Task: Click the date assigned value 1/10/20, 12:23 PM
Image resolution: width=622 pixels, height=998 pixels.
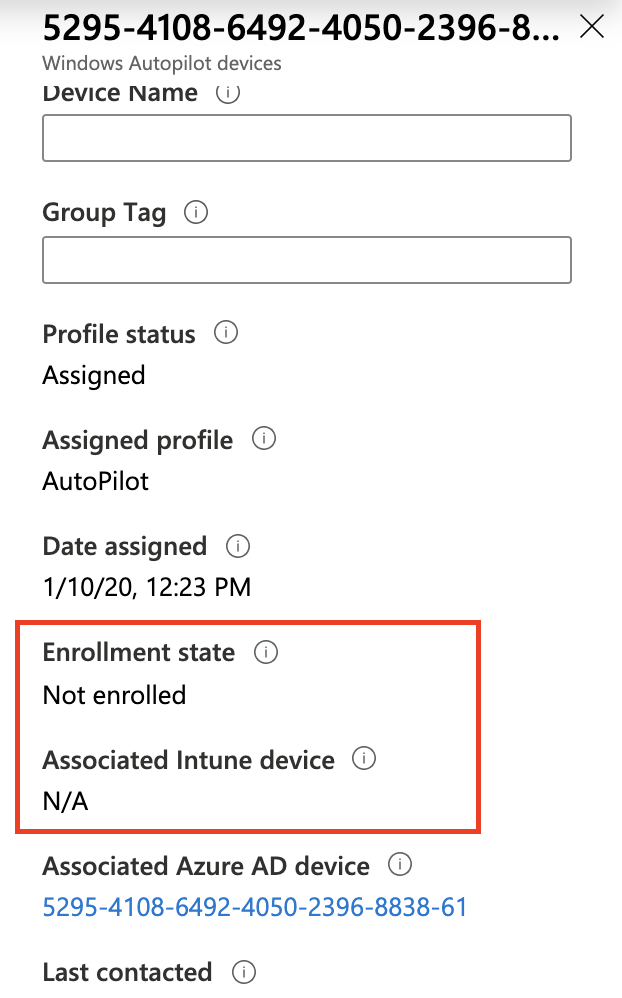Action: pos(146,587)
